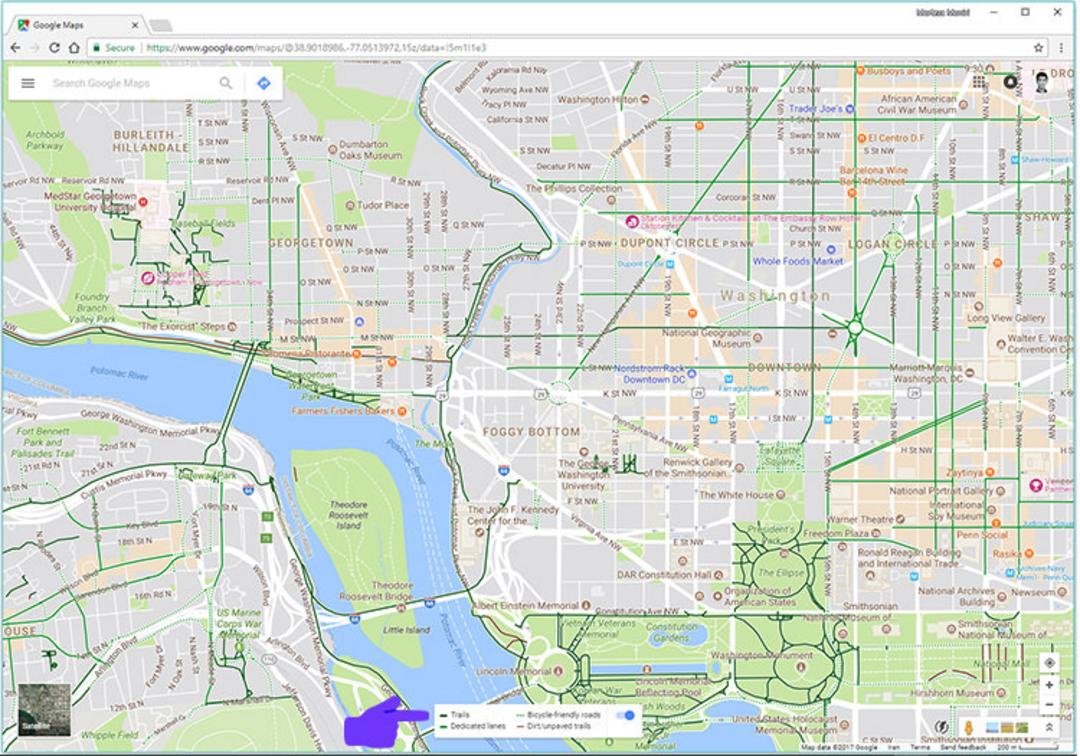This screenshot has height=756, width=1080.
Task: Click the FOGGY BOTTOM neighborhood label
Action: pyautogui.click(x=531, y=432)
